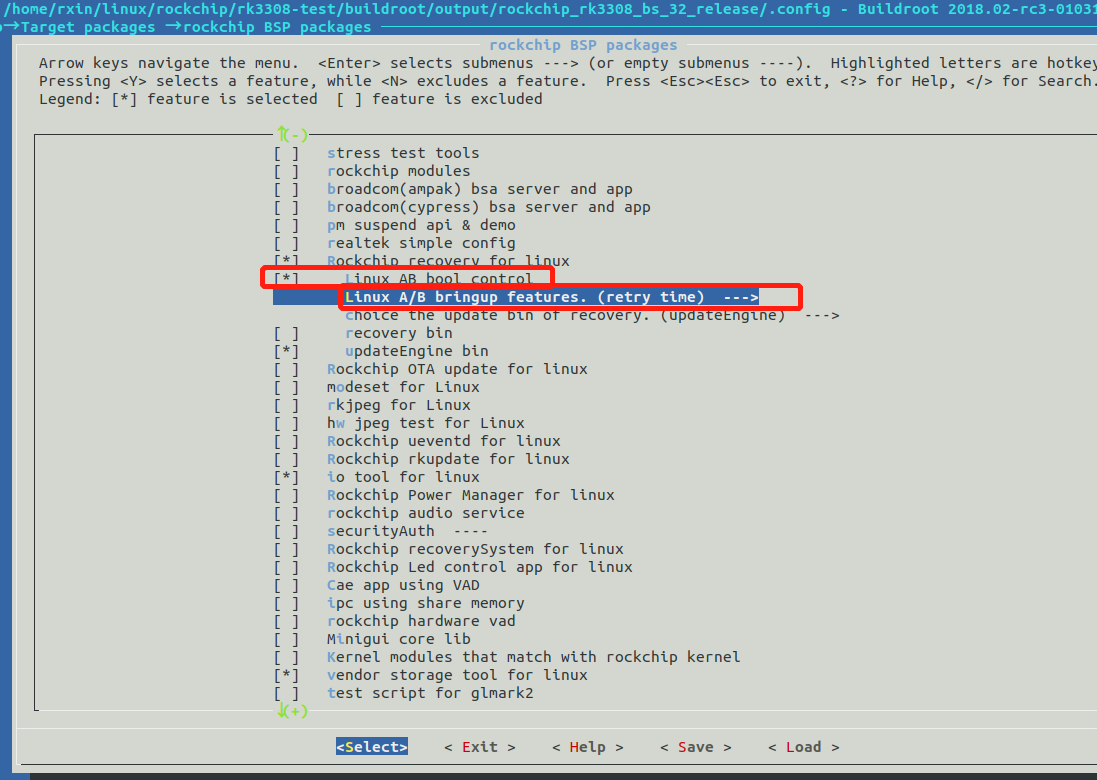
Task: Click the rockchip BSP packages dialog title
Action: point(583,45)
